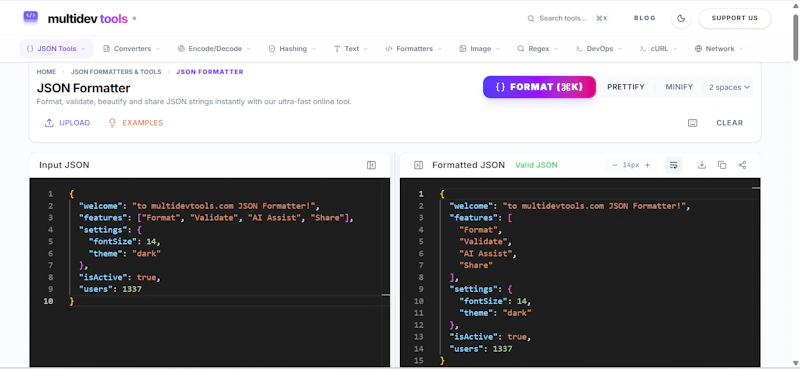Click the Network globe icon in nav
Screen dimensions: 800x369
(x=698, y=49)
